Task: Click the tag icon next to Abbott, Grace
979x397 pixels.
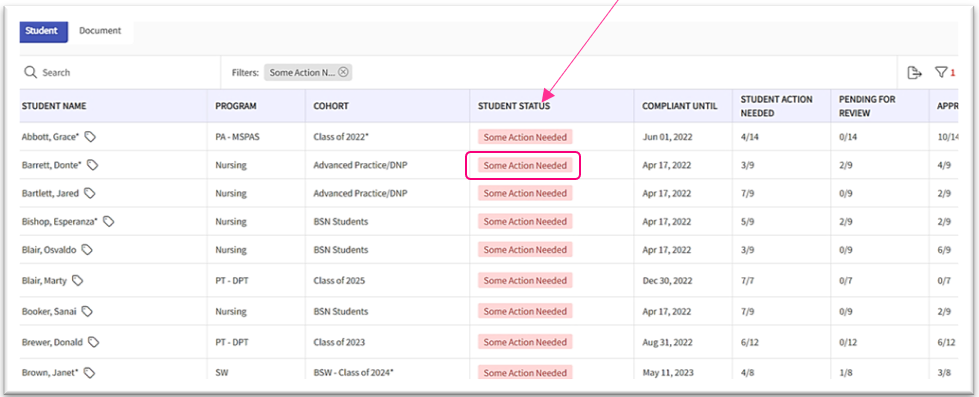Action: pos(91,137)
